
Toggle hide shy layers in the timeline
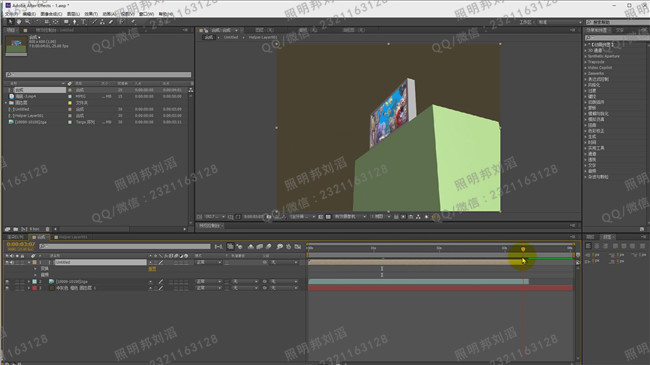250,246
